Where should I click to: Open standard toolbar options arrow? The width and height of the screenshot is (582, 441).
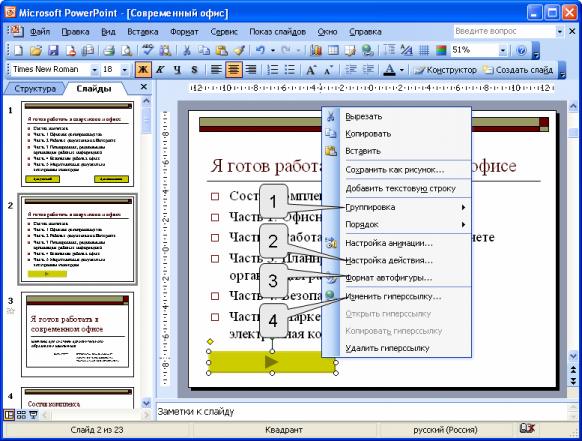coord(536,51)
